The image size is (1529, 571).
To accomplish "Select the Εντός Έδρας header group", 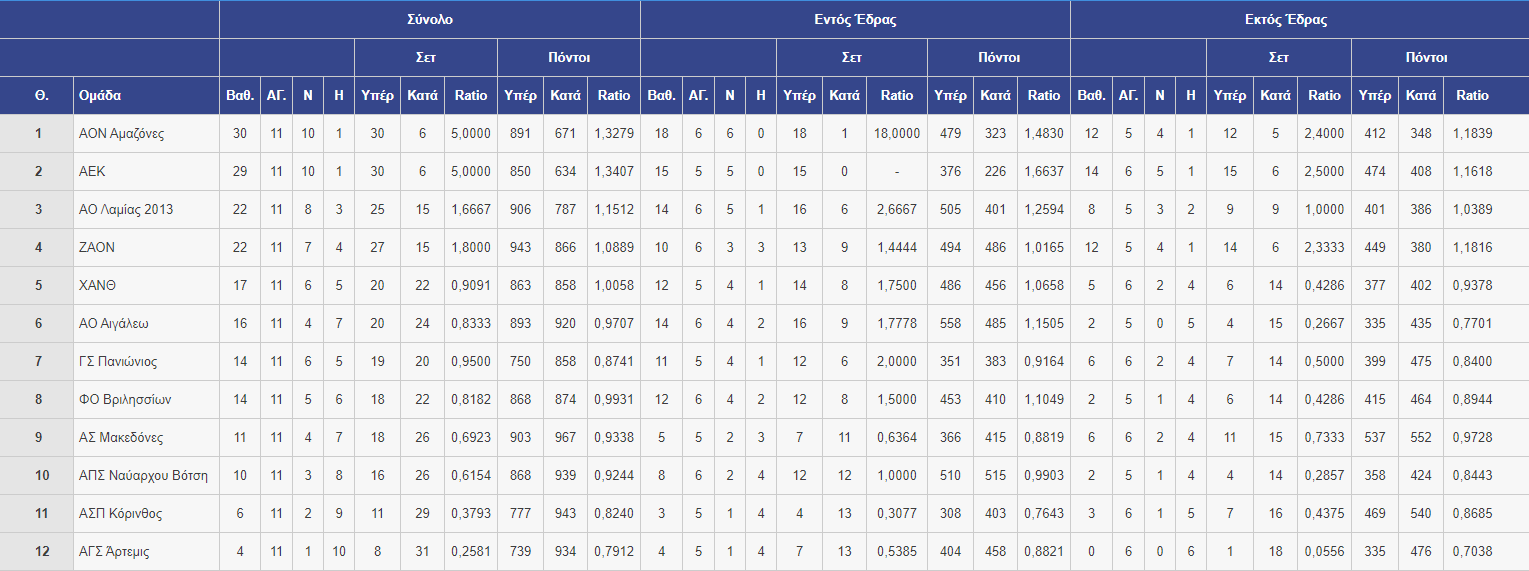I will click(855, 19).
